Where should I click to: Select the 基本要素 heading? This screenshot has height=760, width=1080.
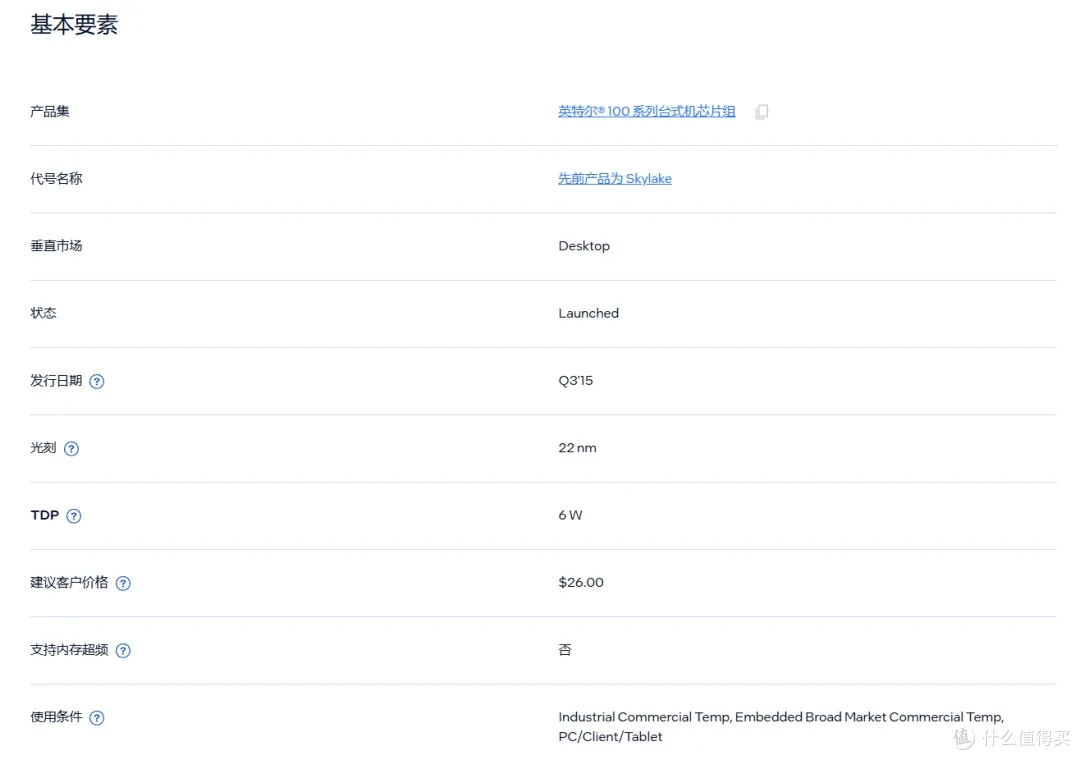(x=74, y=25)
